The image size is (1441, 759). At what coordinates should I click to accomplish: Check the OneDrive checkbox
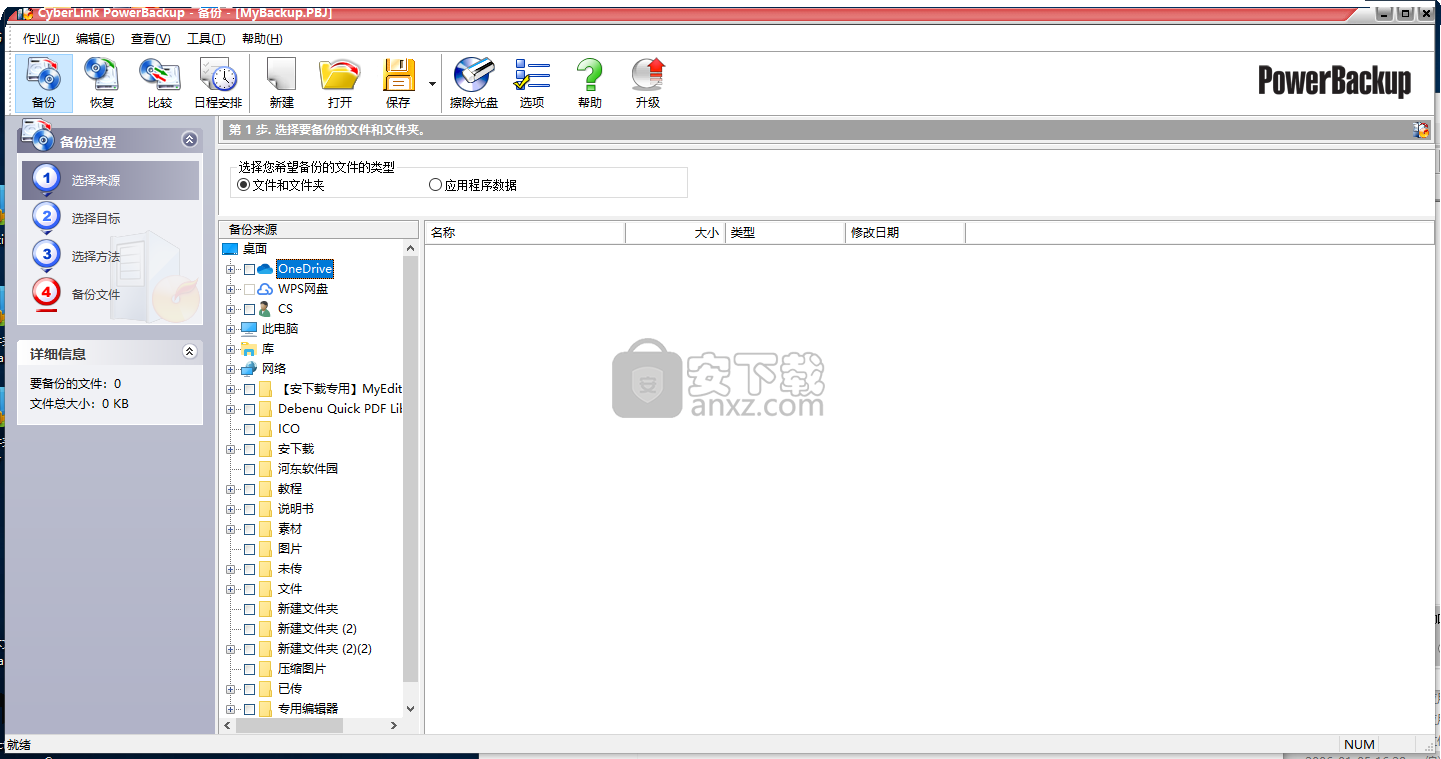pyautogui.click(x=249, y=269)
